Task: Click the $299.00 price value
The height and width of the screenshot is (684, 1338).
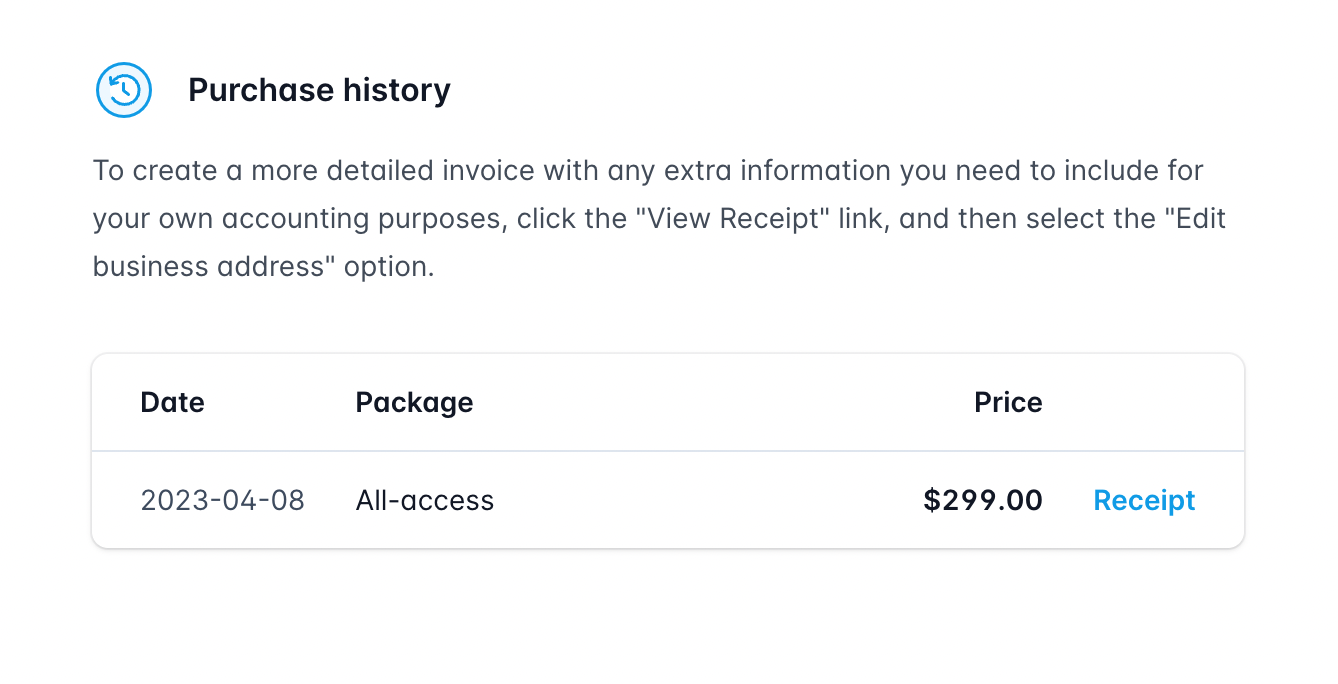Action: click(983, 500)
